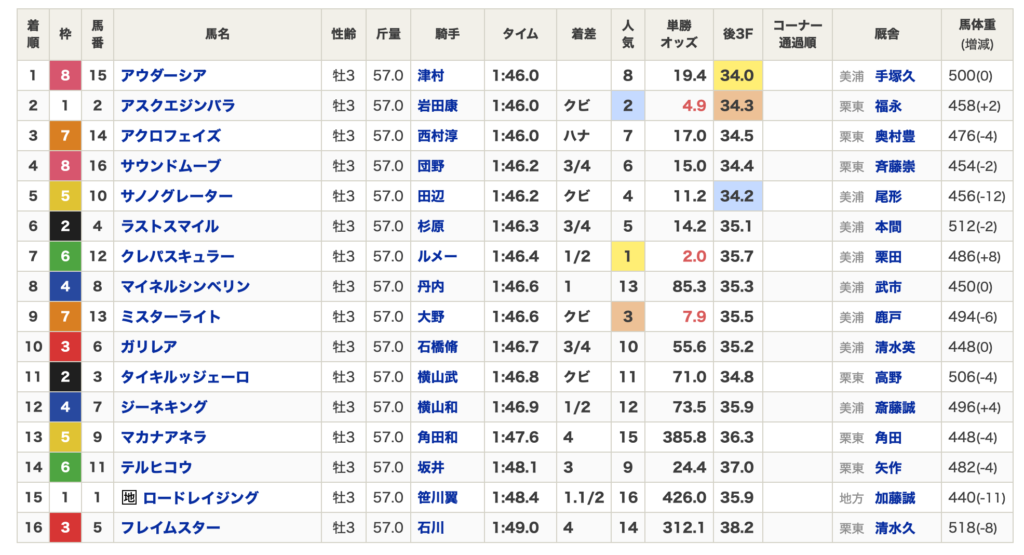Click the yellow popularity 1 cell for クレパスキュラー
The image size is (1024, 555).
coord(627,257)
